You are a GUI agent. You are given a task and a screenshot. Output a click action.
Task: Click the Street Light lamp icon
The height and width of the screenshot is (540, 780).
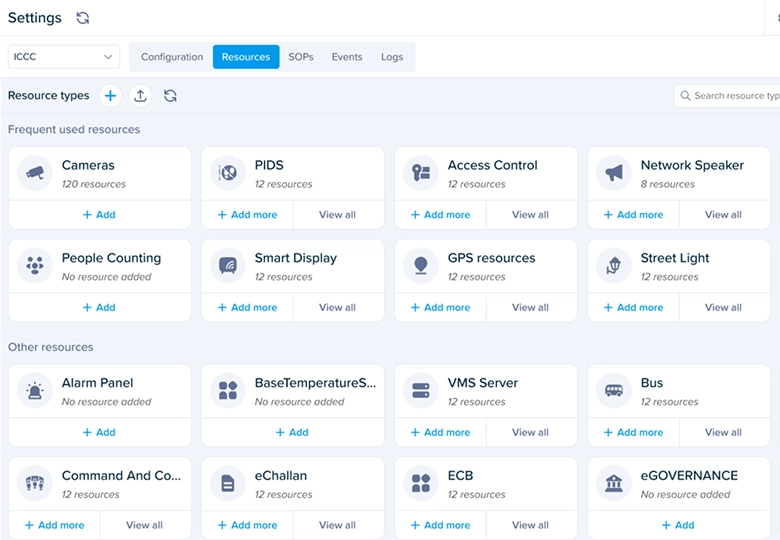[x=614, y=266]
